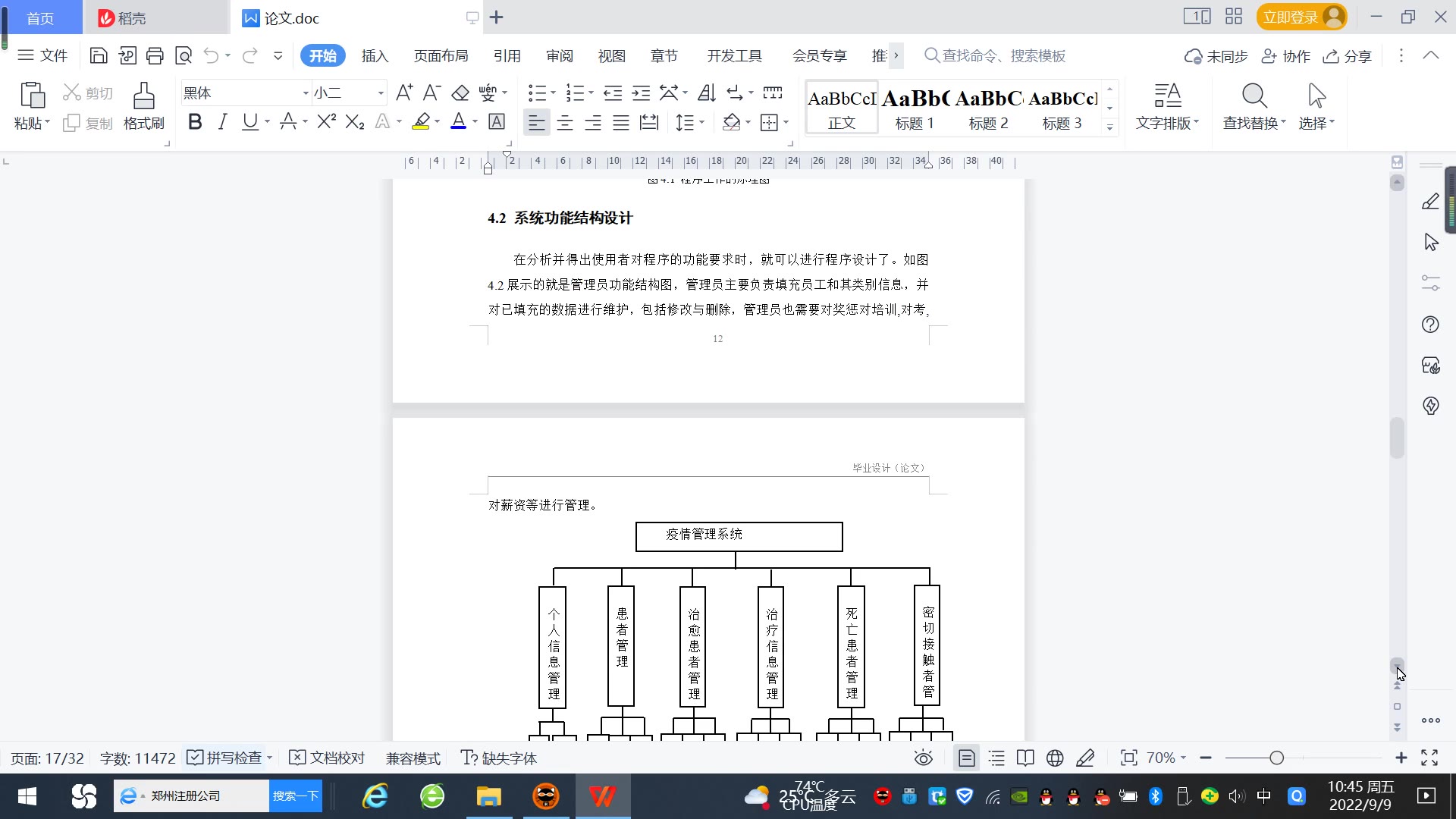The height and width of the screenshot is (819, 1456).
Task: Expand line spacing dropdown arrow
Action: (x=702, y=122)
